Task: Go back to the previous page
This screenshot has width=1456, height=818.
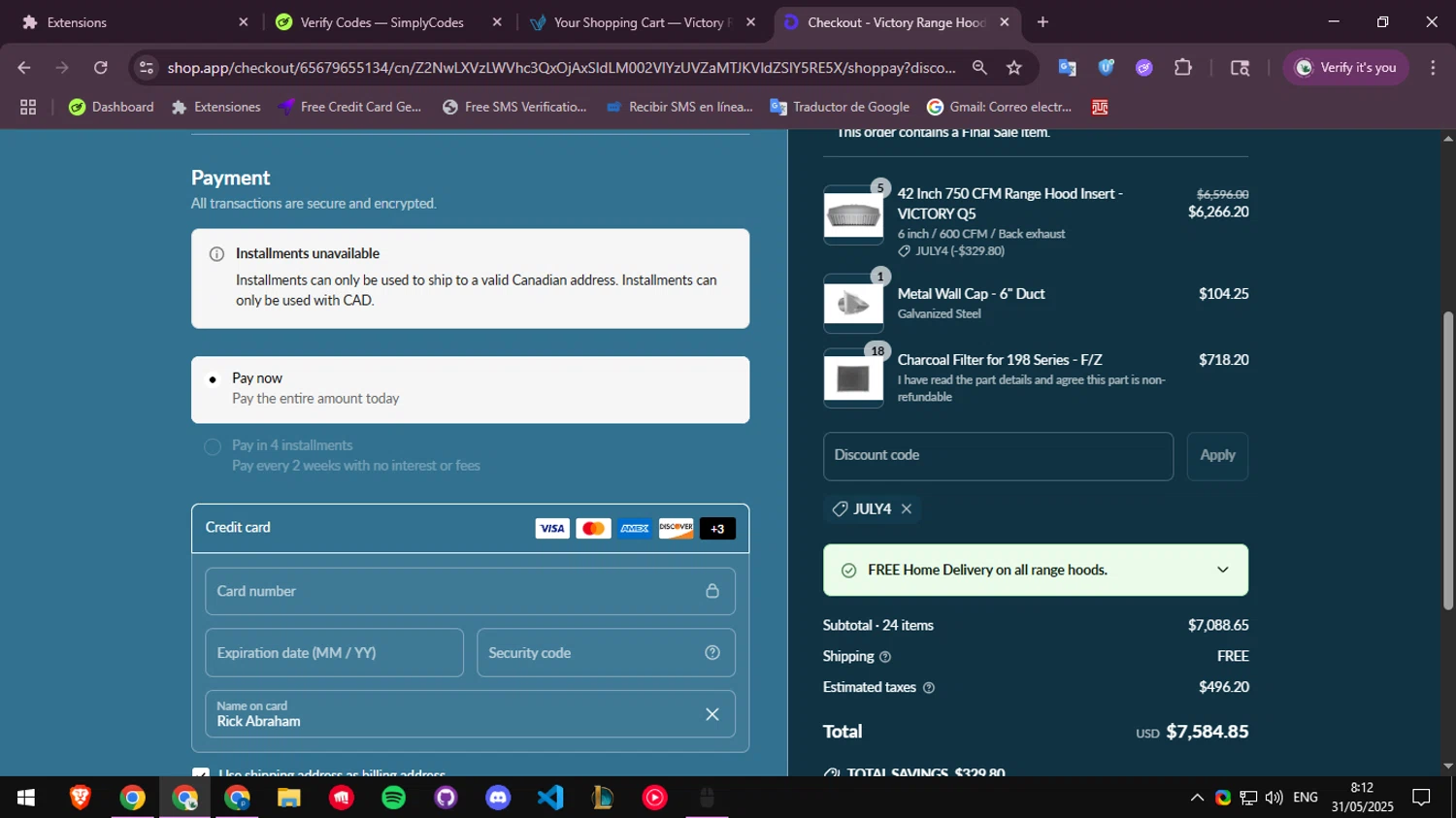Action: point(24,68)
